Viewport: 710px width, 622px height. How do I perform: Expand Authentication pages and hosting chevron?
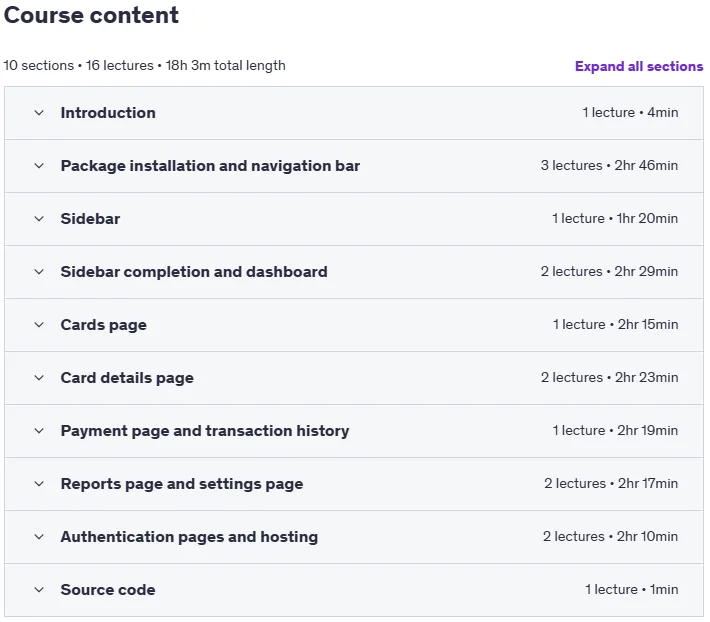coord(39,536)
